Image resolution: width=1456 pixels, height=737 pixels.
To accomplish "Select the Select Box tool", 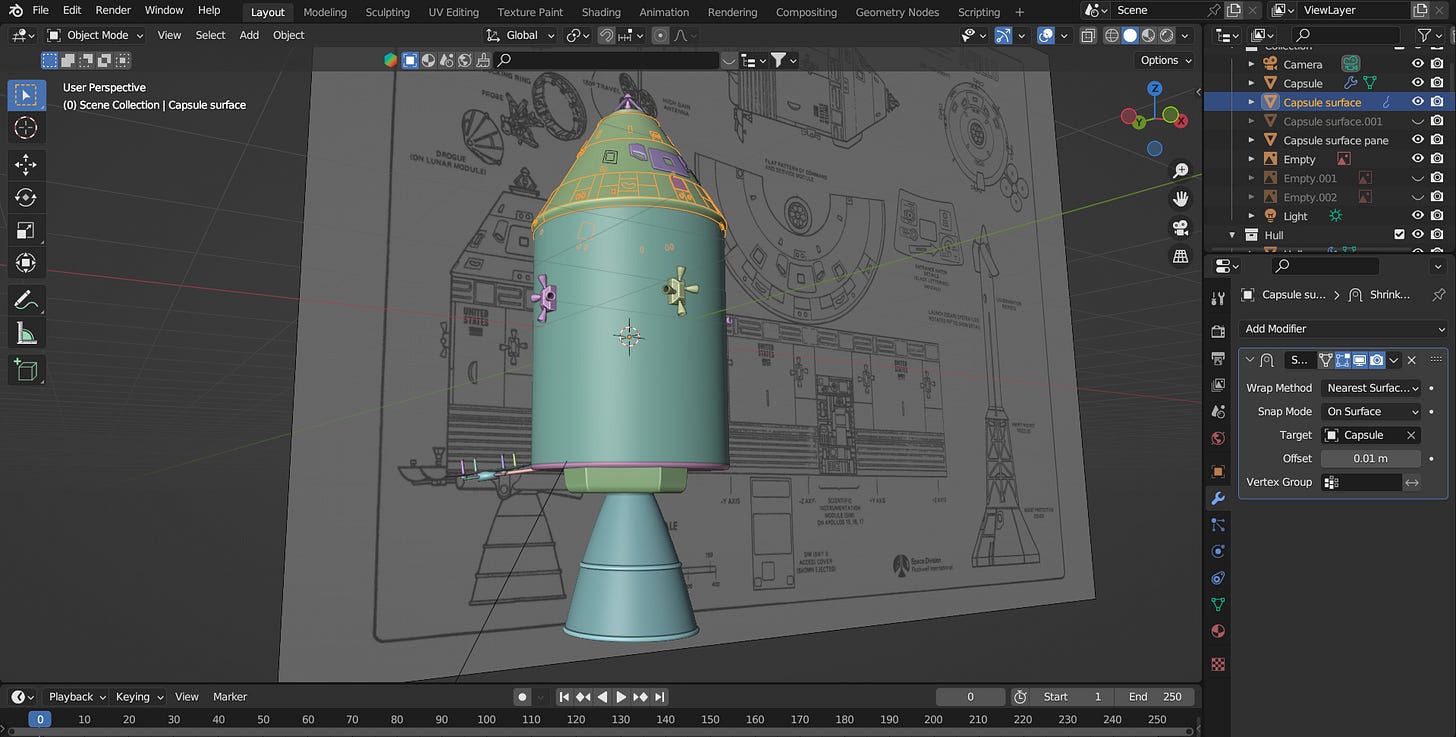I will pyautogui.click(x=26, y=95).
